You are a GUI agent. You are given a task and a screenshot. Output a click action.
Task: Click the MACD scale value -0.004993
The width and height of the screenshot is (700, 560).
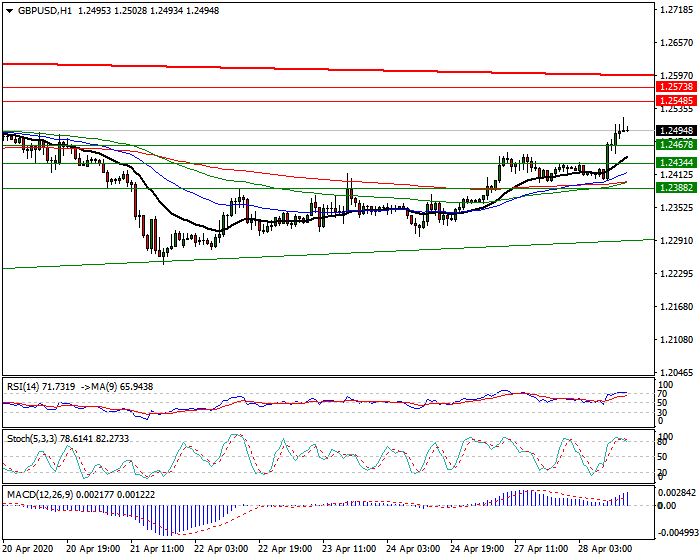pyautogui.click(x=677, y=533)
